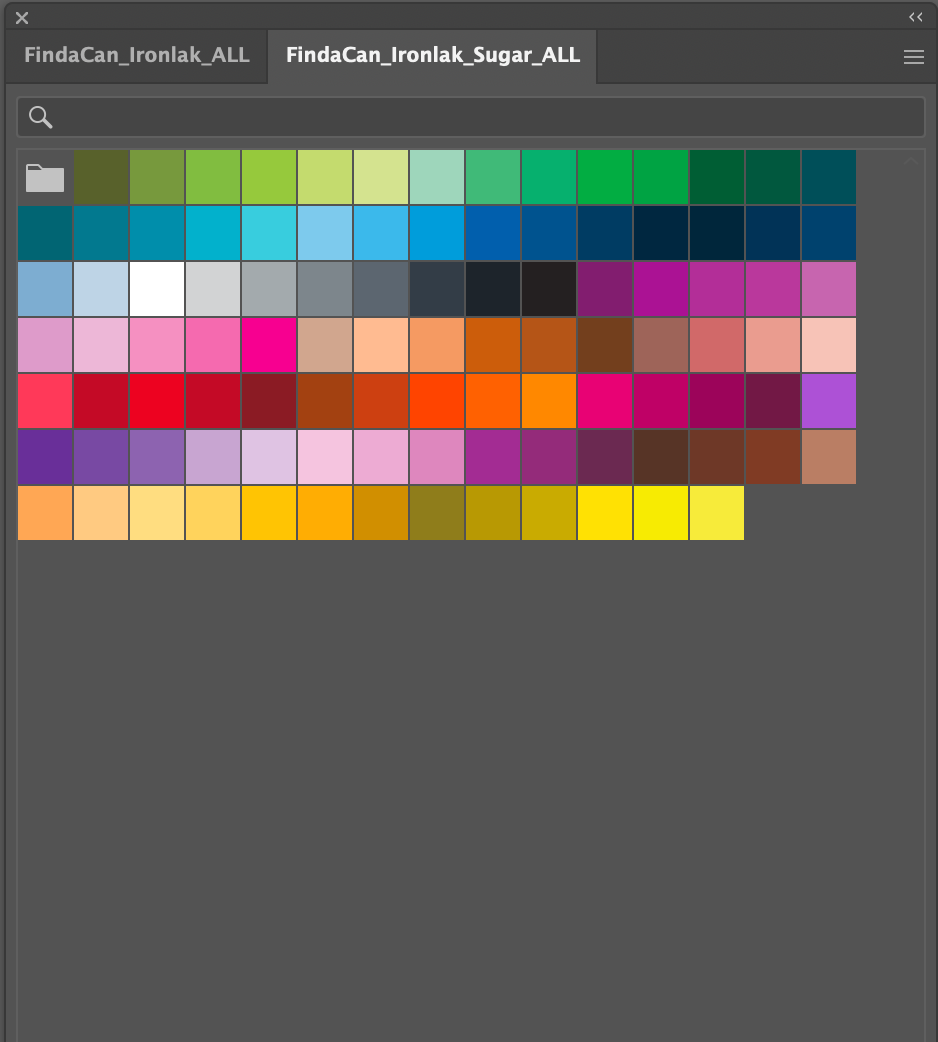Choose the light sky blue swatch
The width and height of the screenshot is (938, 1042).
click(325, 234)
